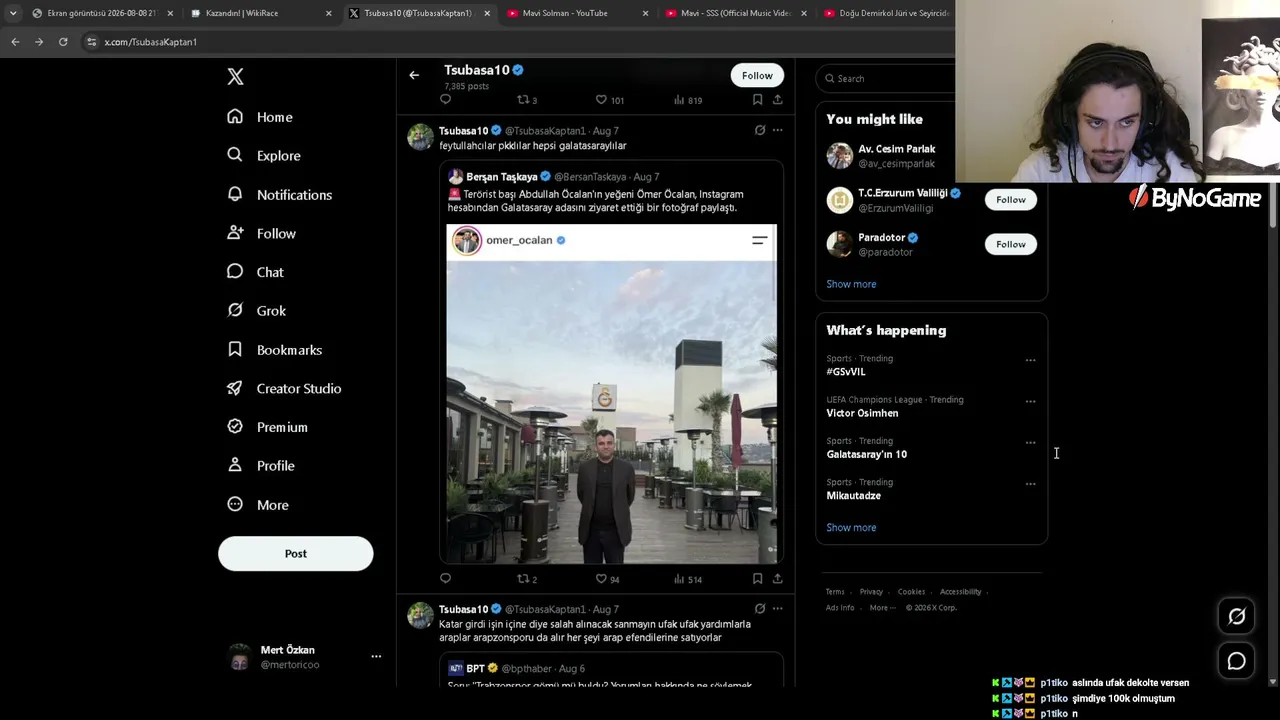Like the post with 101 likes
1280x720 pixels.
610,100
